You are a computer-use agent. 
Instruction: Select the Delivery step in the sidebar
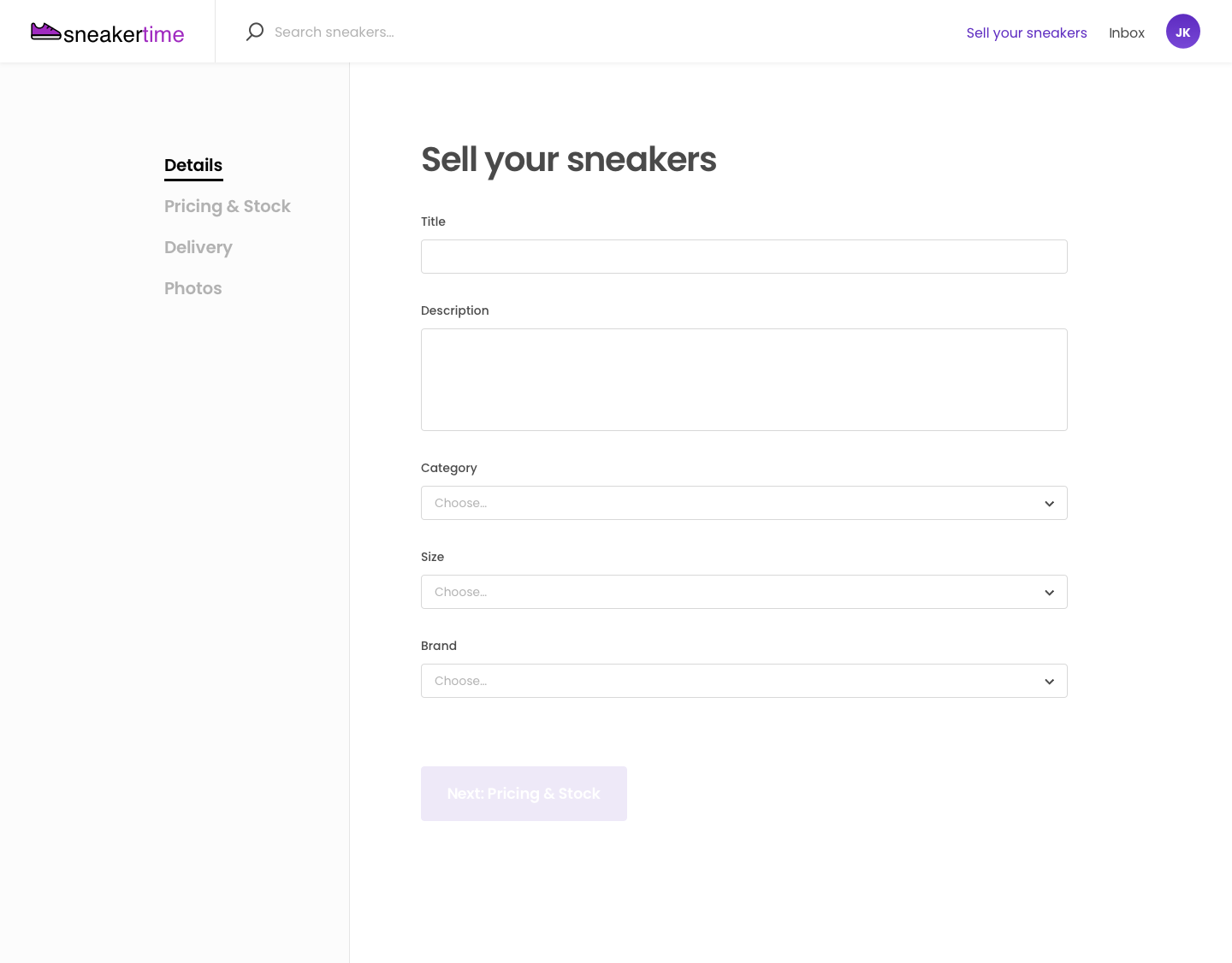198,247
